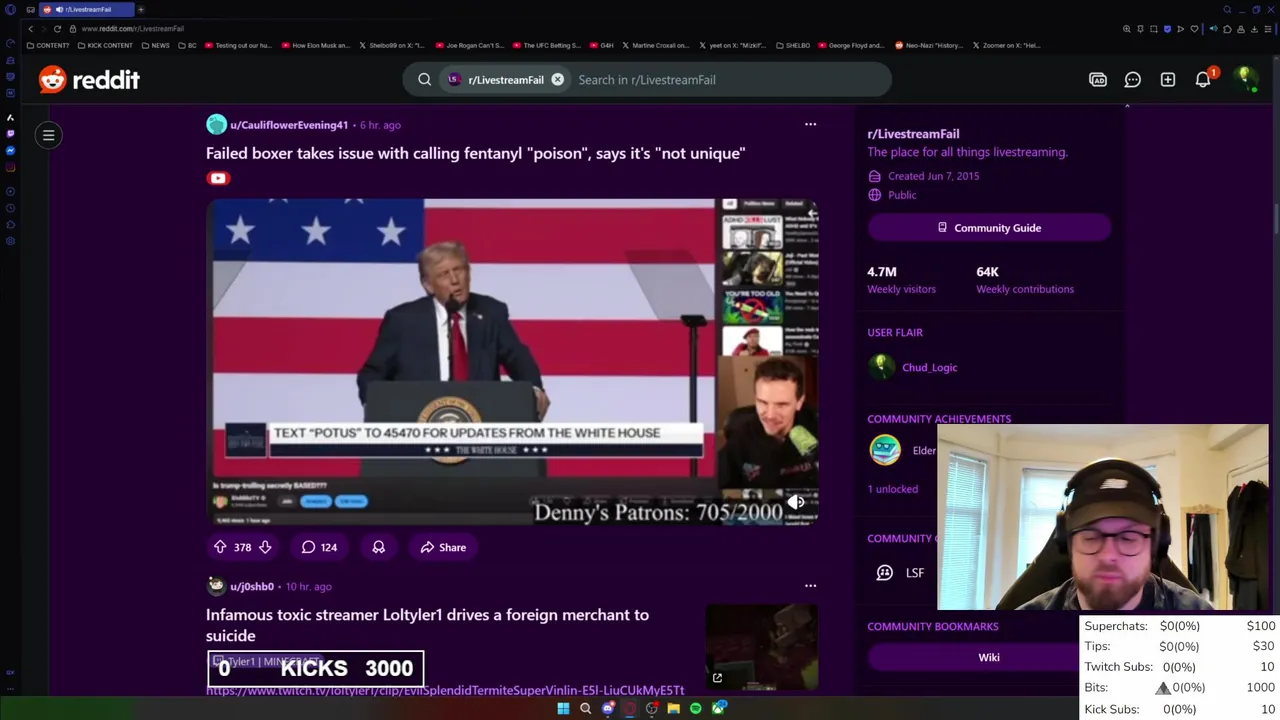Click the address bar URL
Viewport: 1280px width, 720px height.
click(x=132, y=29)
